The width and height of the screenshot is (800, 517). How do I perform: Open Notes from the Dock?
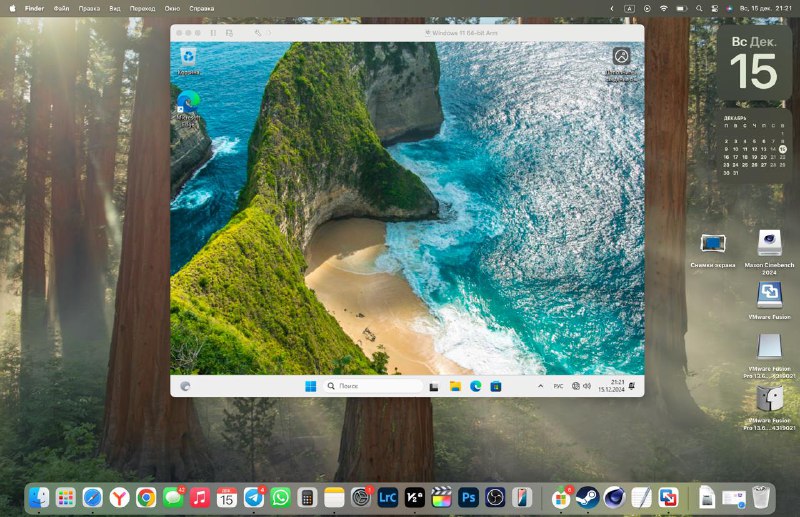tap(334, 498)
